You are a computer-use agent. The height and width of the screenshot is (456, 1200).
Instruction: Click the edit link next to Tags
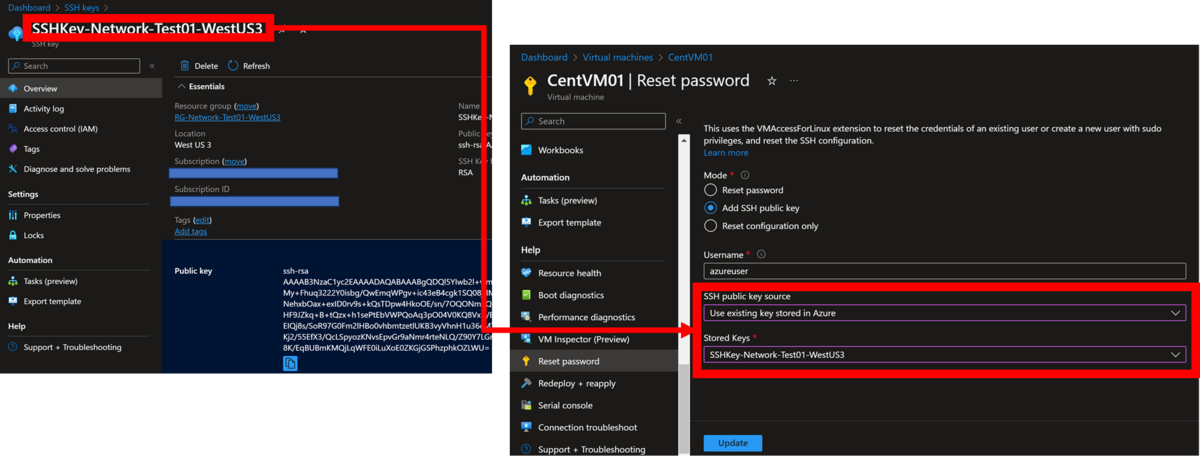(203, 220)
